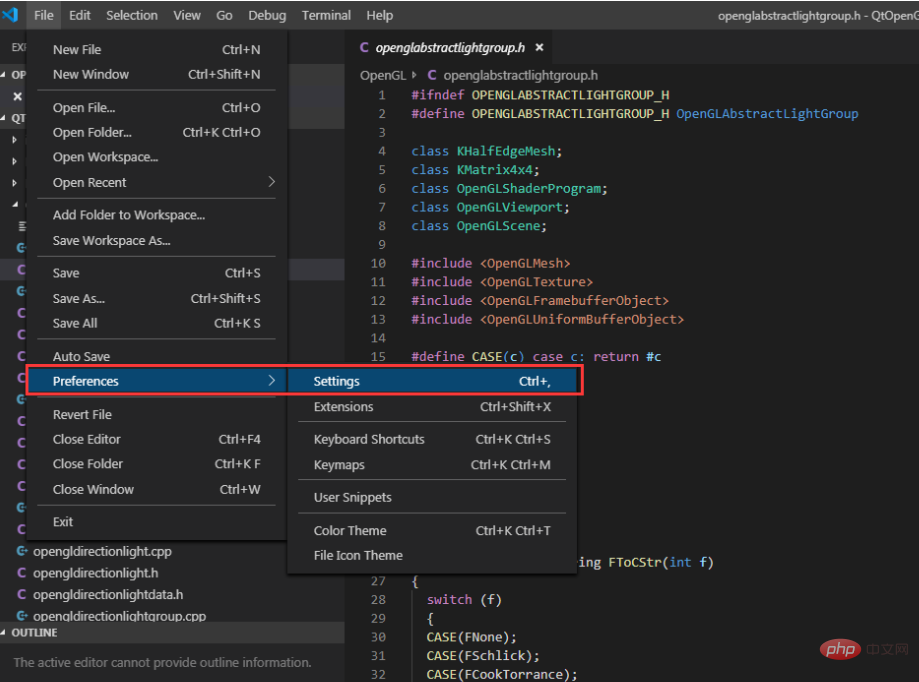Click KHalfEdgeMesh class name in code

(x=506, y=151)
